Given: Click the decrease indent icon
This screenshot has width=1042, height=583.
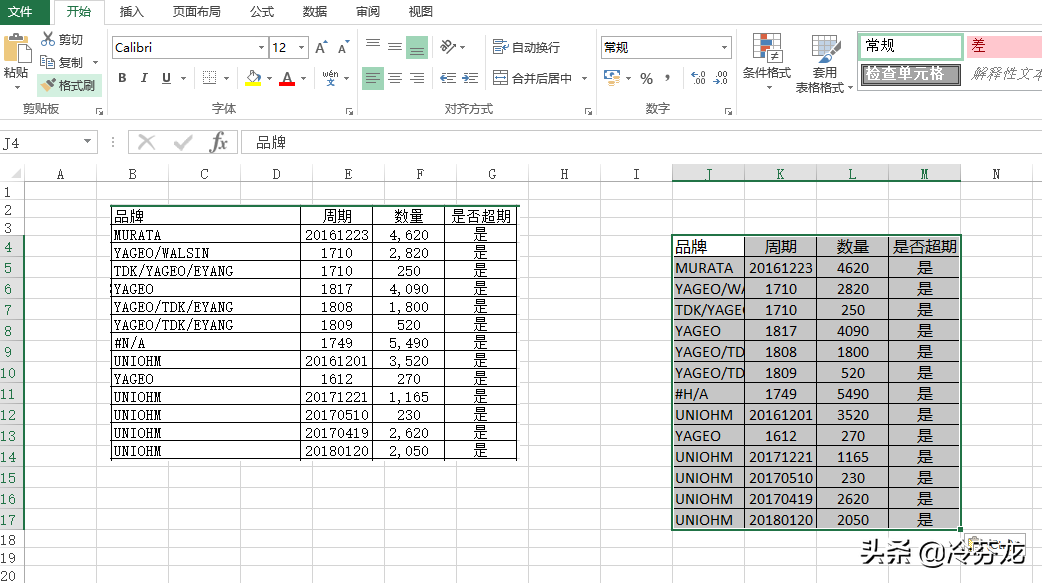Looking at the screenshot, I should [x=448, y=78].
